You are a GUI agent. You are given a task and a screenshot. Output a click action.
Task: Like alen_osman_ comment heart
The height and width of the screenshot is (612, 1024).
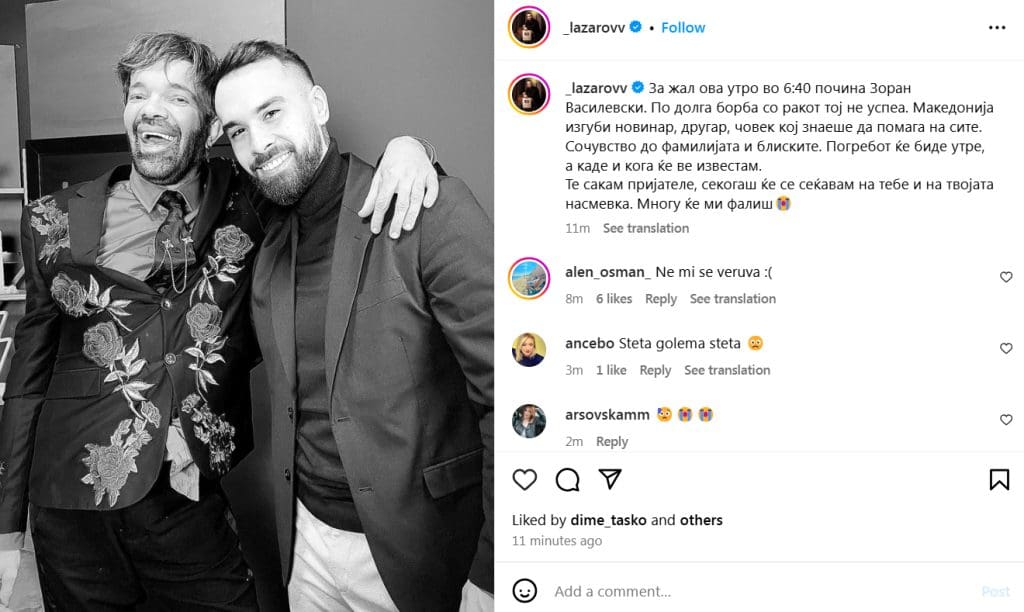(1006, 277)
